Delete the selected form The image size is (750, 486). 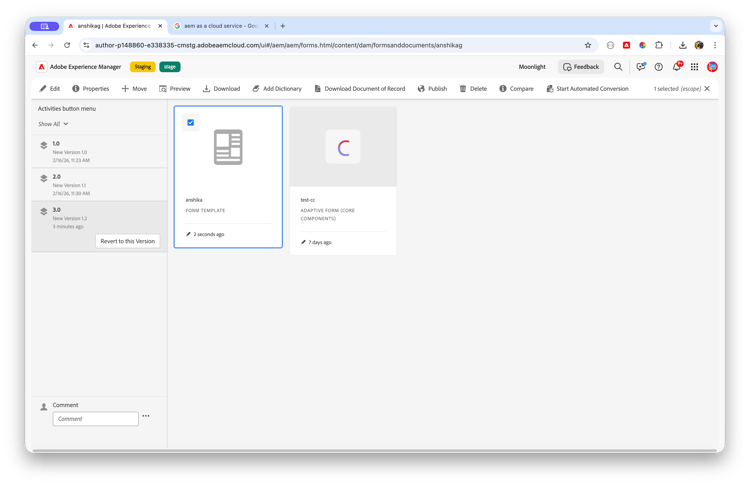coord(473,88)
